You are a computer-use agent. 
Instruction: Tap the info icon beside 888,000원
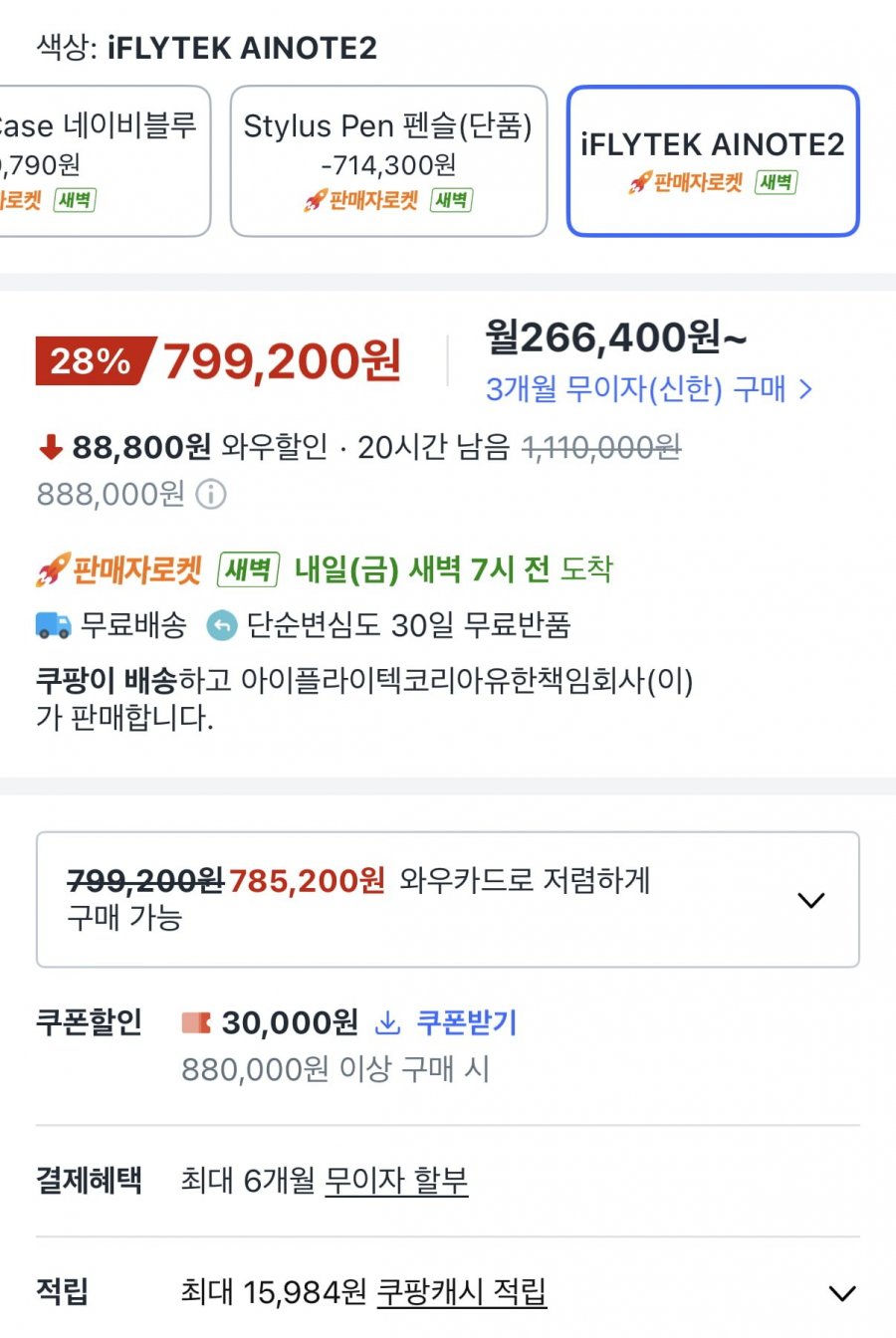tap(211, 494)
